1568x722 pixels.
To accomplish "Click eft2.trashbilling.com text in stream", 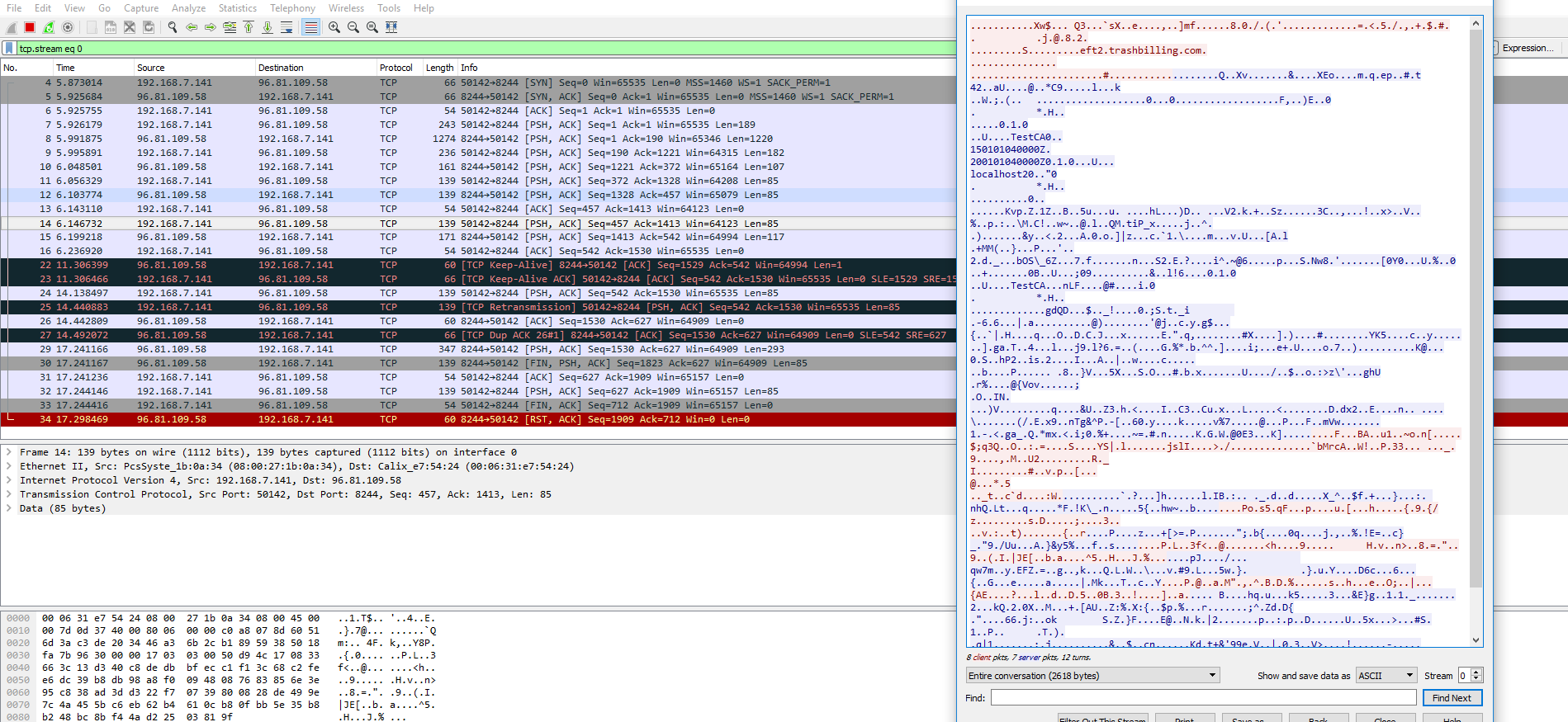I will click(1142, 50).
